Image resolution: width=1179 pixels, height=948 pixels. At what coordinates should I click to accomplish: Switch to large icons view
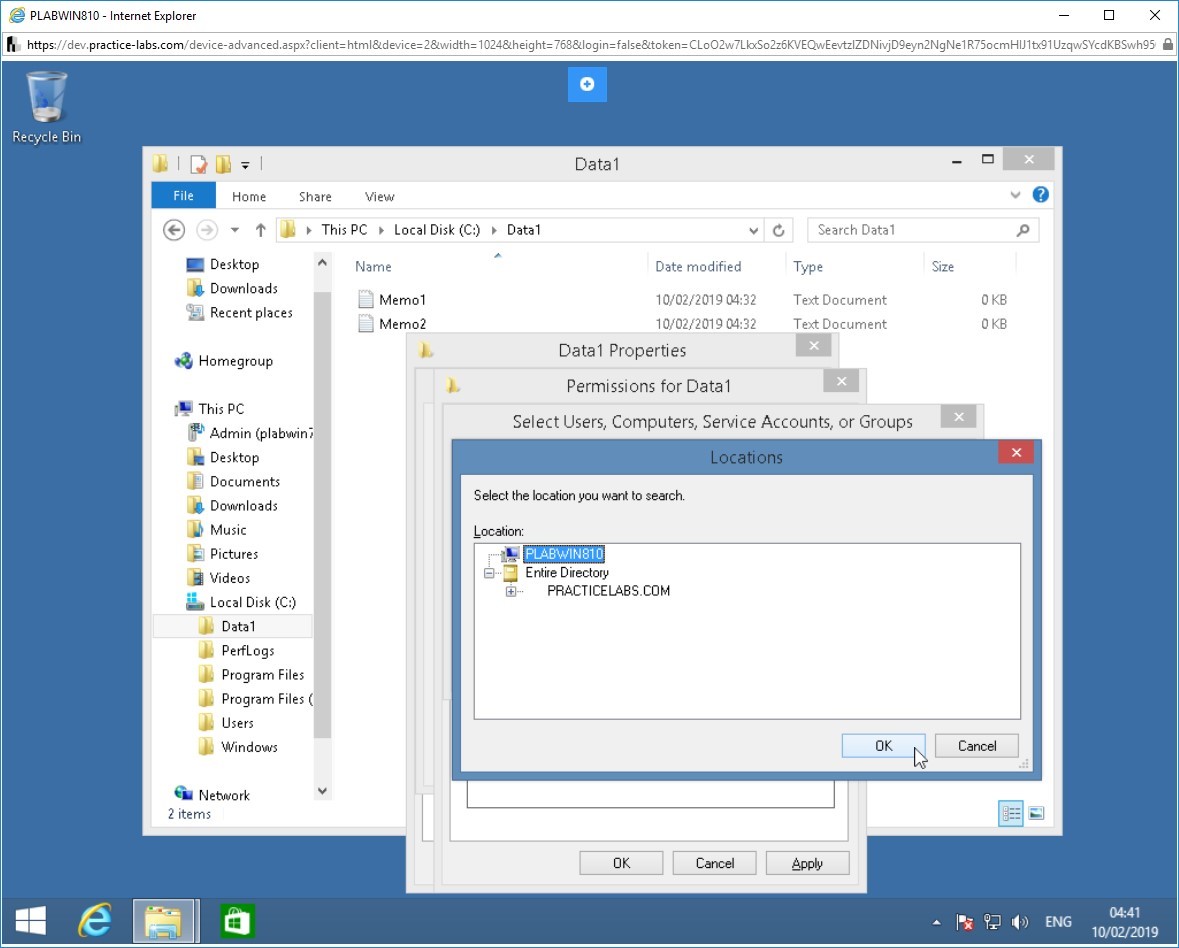click(x=1036, y=813)
